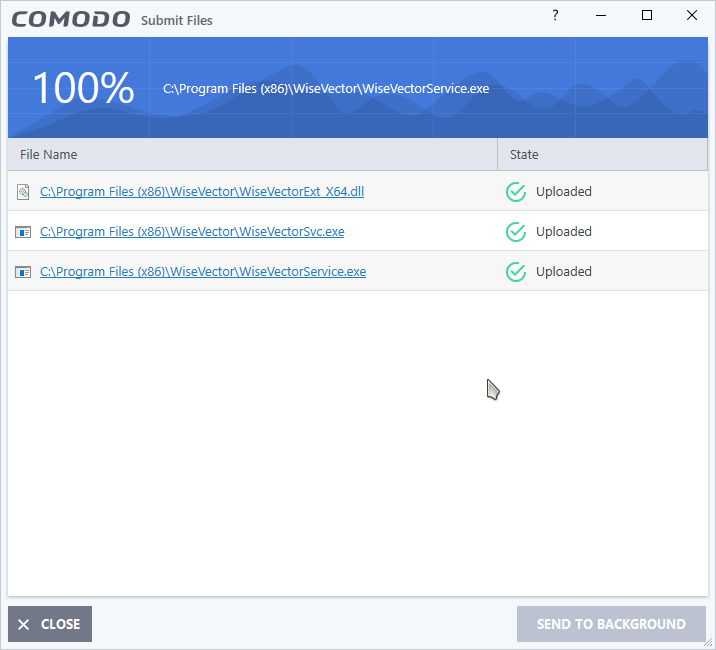Click Uploaded status of WiseVectorSvc.exe row
The image size is (716, 650).
[x=563, y=232]
